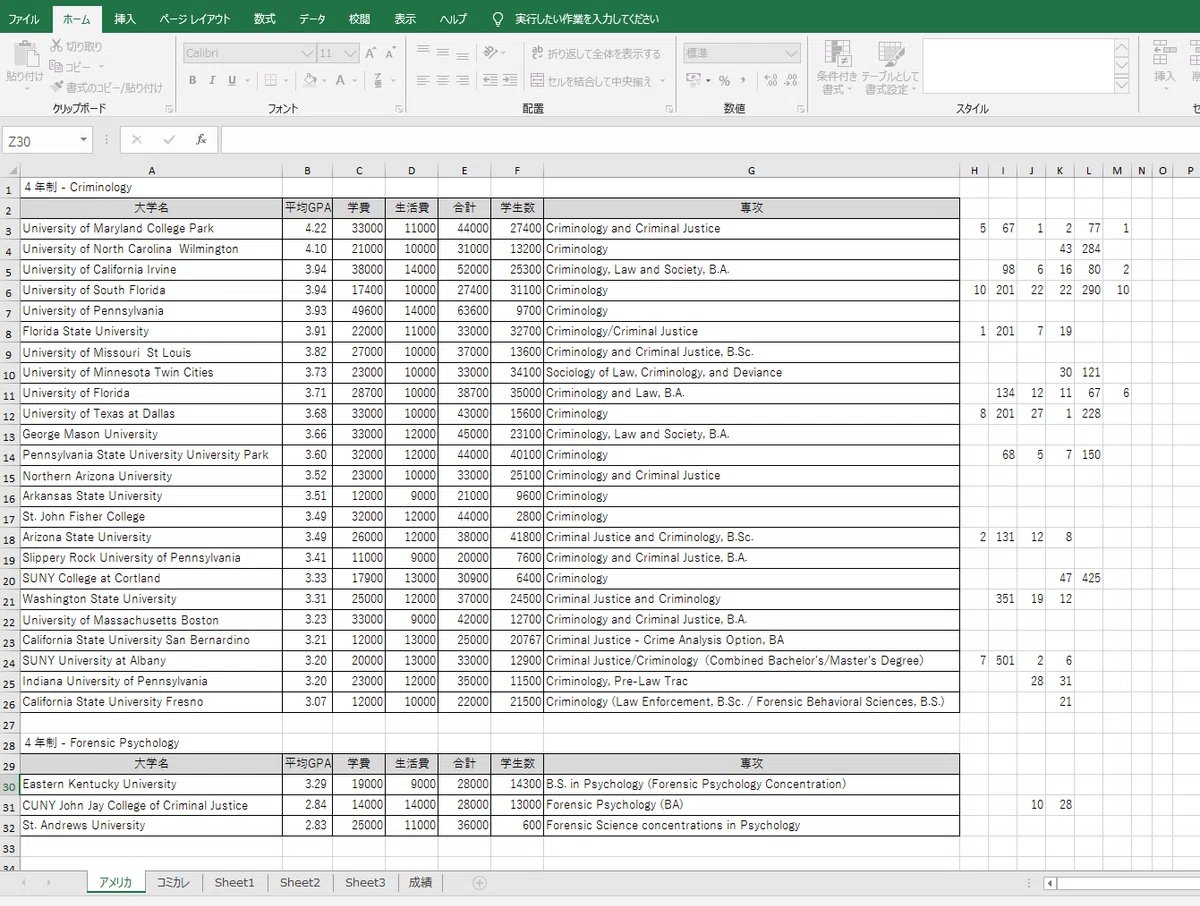Toggle Center horizontal alignment
1200x906 pixels.
click(443, 81)
